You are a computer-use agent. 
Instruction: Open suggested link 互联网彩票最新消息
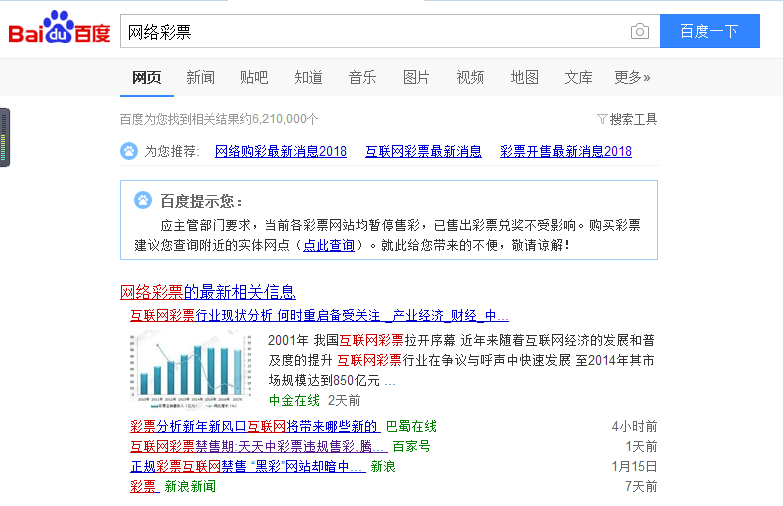pyautogui.click(x=423, y=151)
